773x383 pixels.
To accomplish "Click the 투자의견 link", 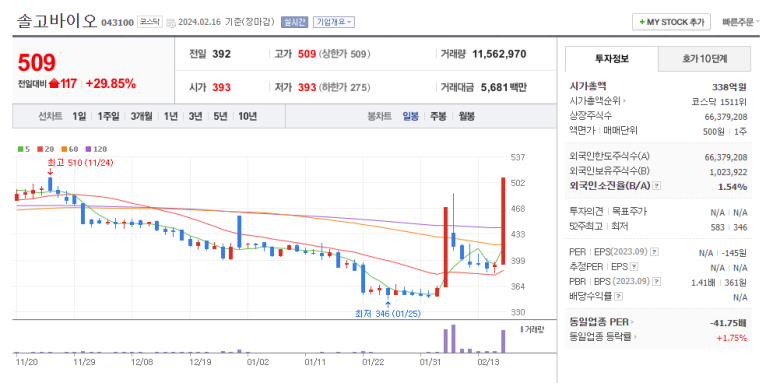I will click(x=586, y=212).
